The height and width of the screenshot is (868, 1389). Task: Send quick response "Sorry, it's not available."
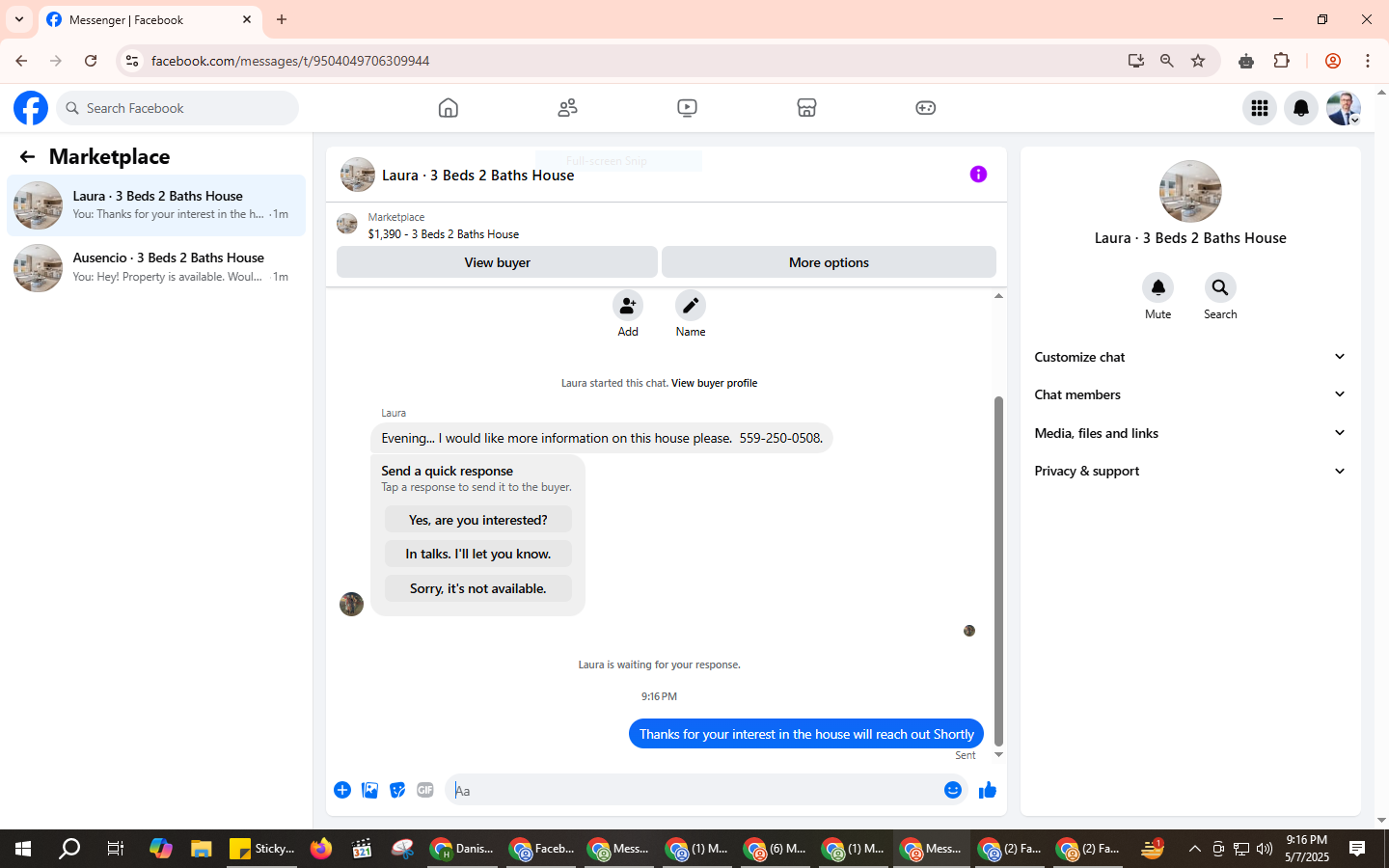pos(477,588)
